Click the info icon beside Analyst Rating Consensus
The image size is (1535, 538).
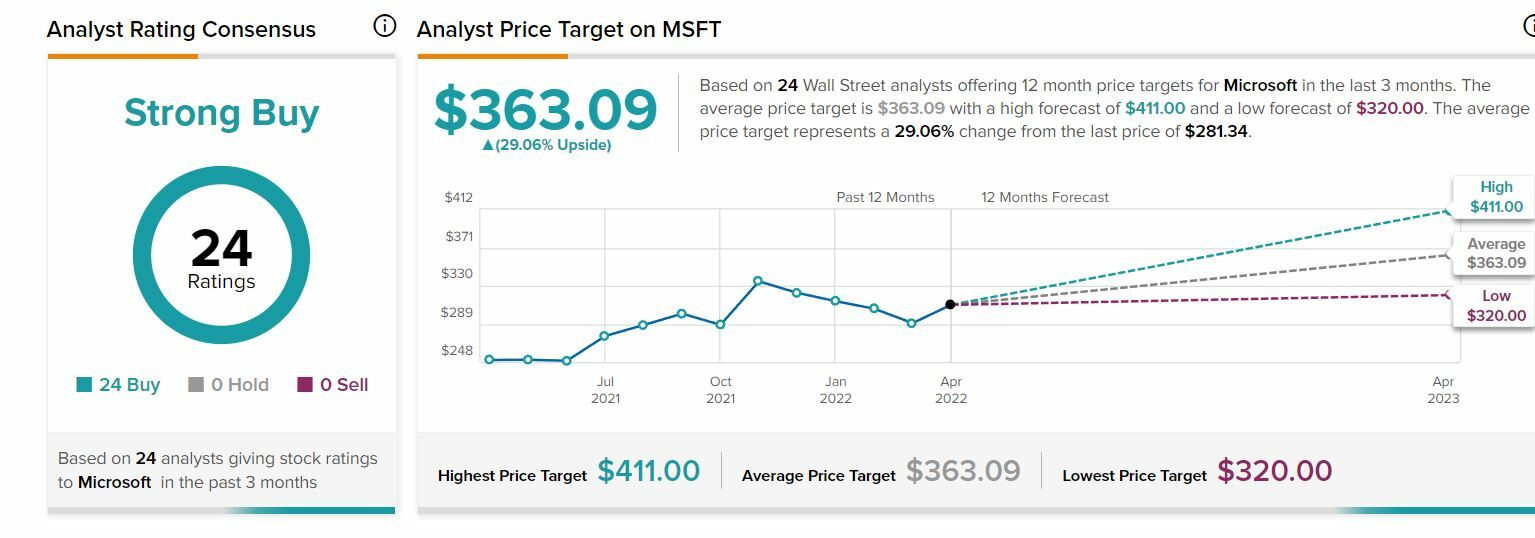385,27
